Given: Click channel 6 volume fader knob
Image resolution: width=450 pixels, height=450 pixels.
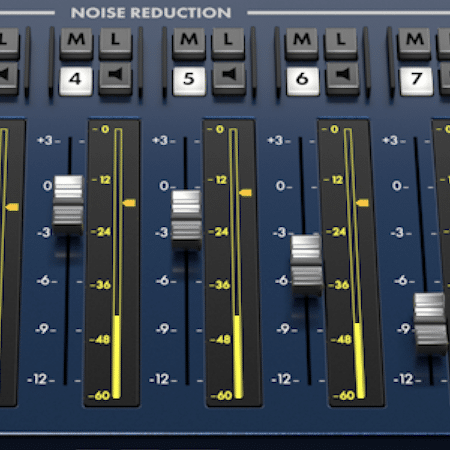Looking at the screenshot, I should point(306,265).
